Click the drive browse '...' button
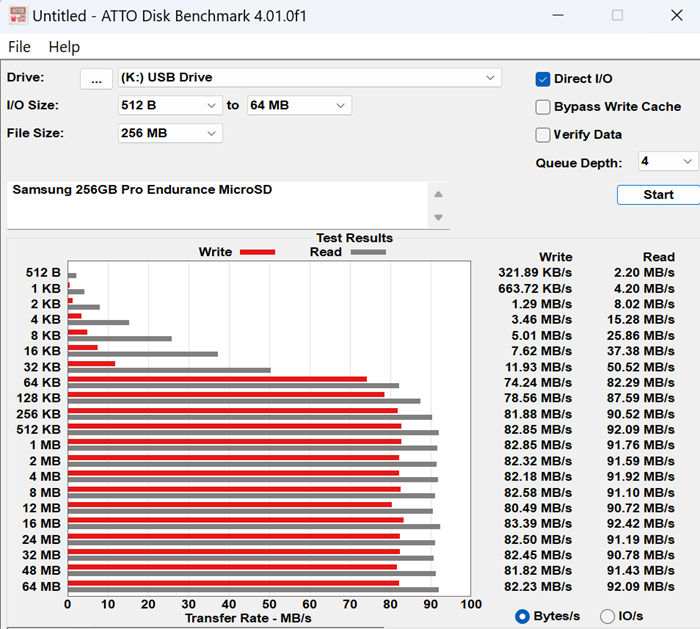Viewport: 700px width, 629px height. pos(96,79)
